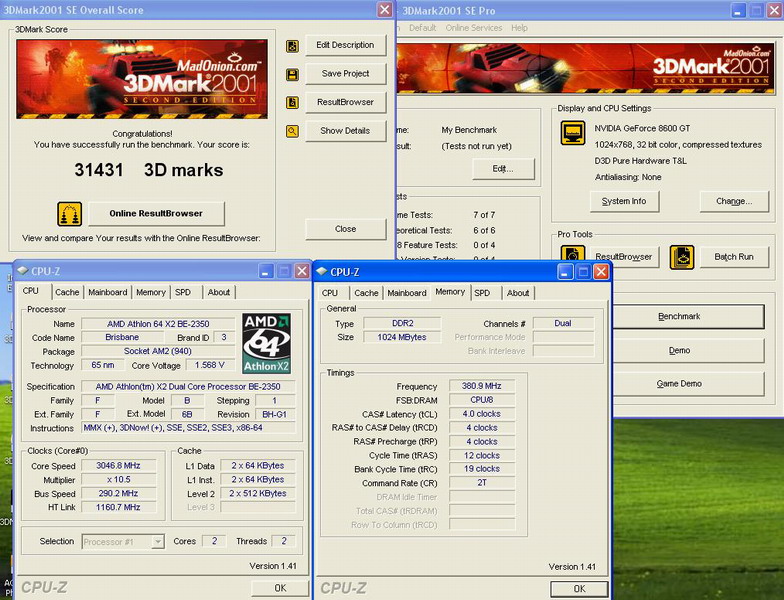Click the Channels # Dual field
784x600 pixels.
pyautogui.click(x=563, y=324)
